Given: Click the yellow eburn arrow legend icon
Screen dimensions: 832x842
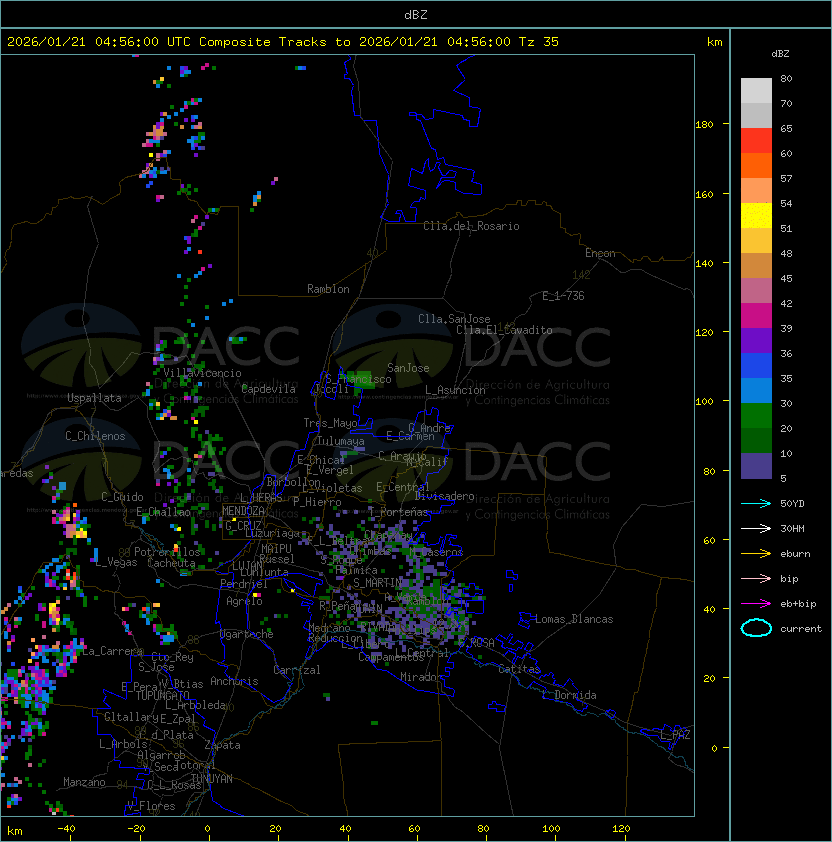Looking at the screenshot, I should point(756,554).
